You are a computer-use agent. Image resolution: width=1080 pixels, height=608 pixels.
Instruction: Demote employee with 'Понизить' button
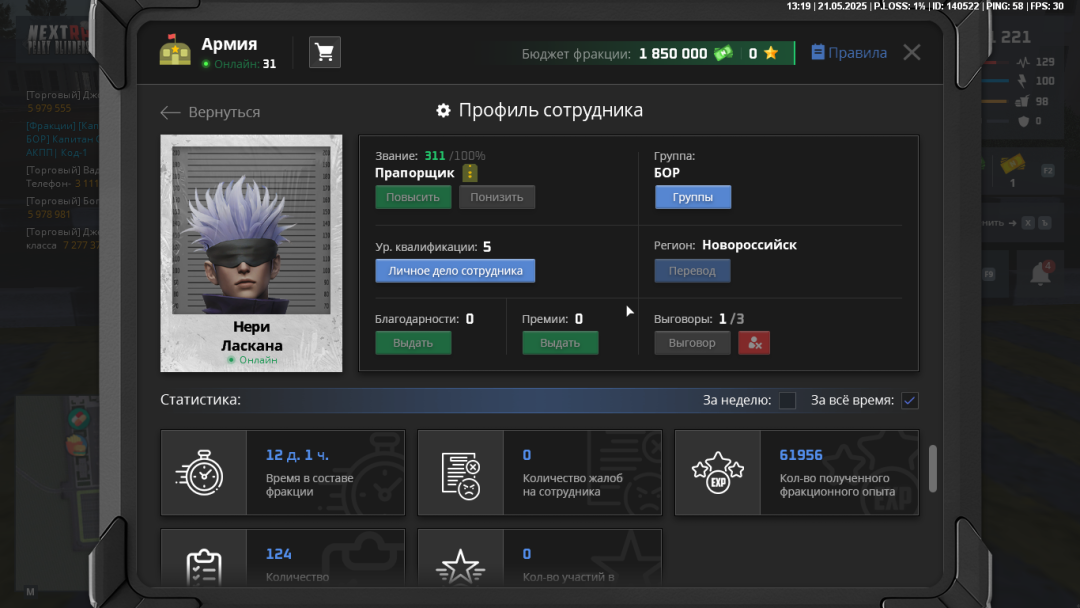(497, 197)
